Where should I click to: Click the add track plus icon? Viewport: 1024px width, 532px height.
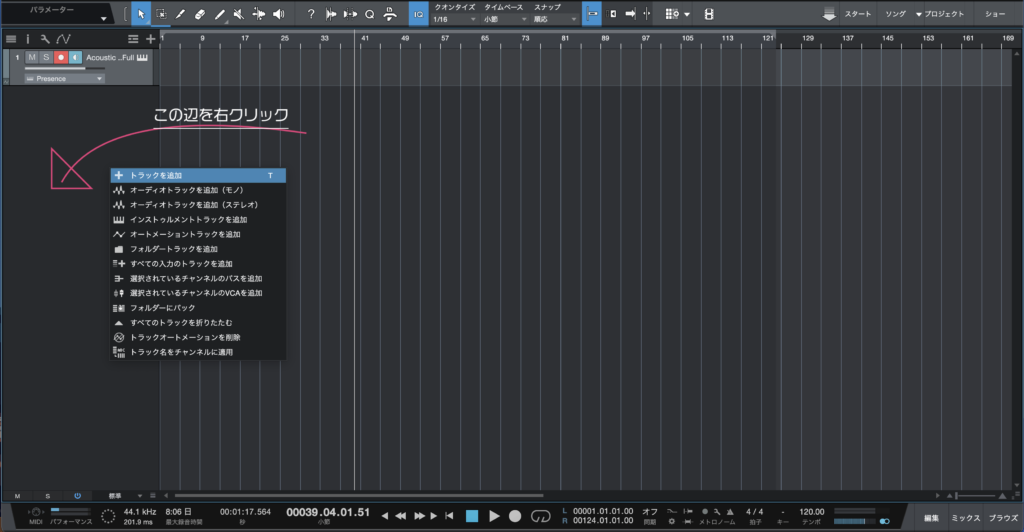[151, 38]
